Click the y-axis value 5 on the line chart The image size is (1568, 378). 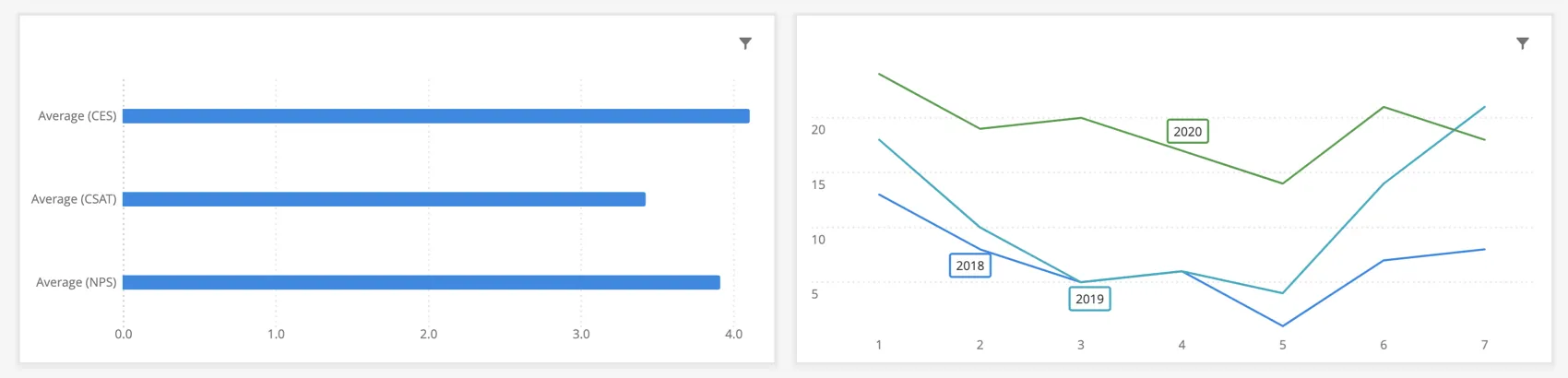pos(814,294)
